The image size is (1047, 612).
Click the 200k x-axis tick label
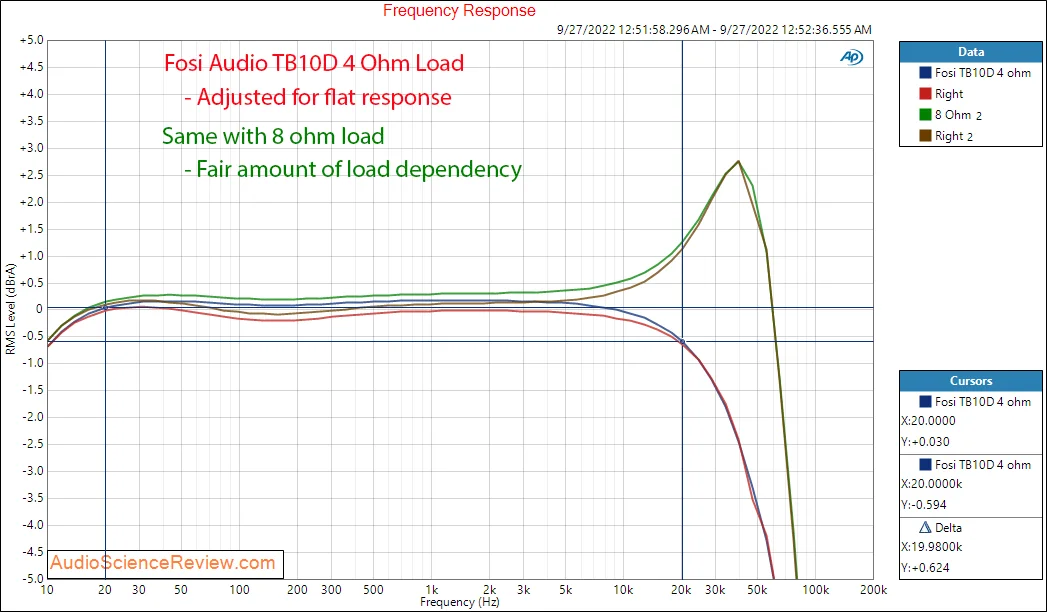pos(873,590)
